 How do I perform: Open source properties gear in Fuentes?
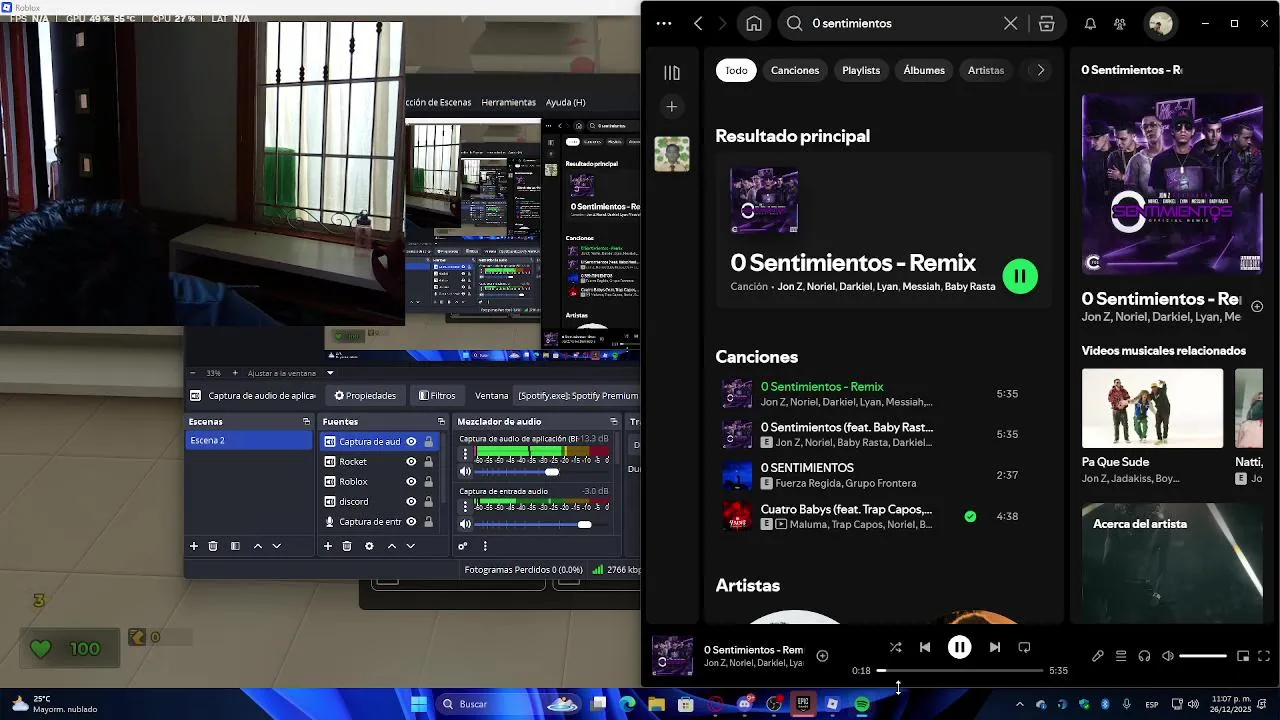pos(369,546)
